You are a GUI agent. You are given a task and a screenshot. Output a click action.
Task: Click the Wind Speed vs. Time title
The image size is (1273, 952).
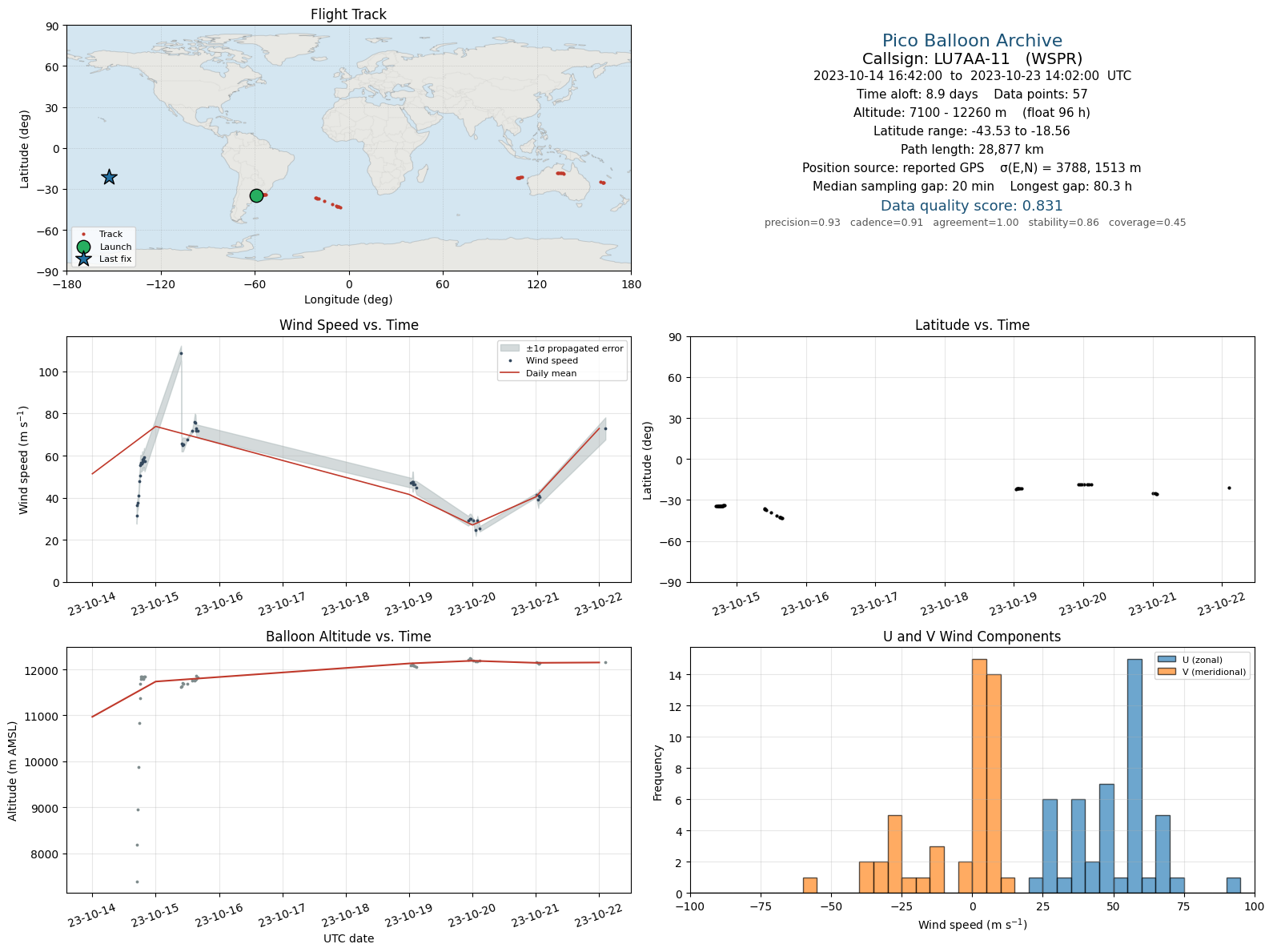348,325
